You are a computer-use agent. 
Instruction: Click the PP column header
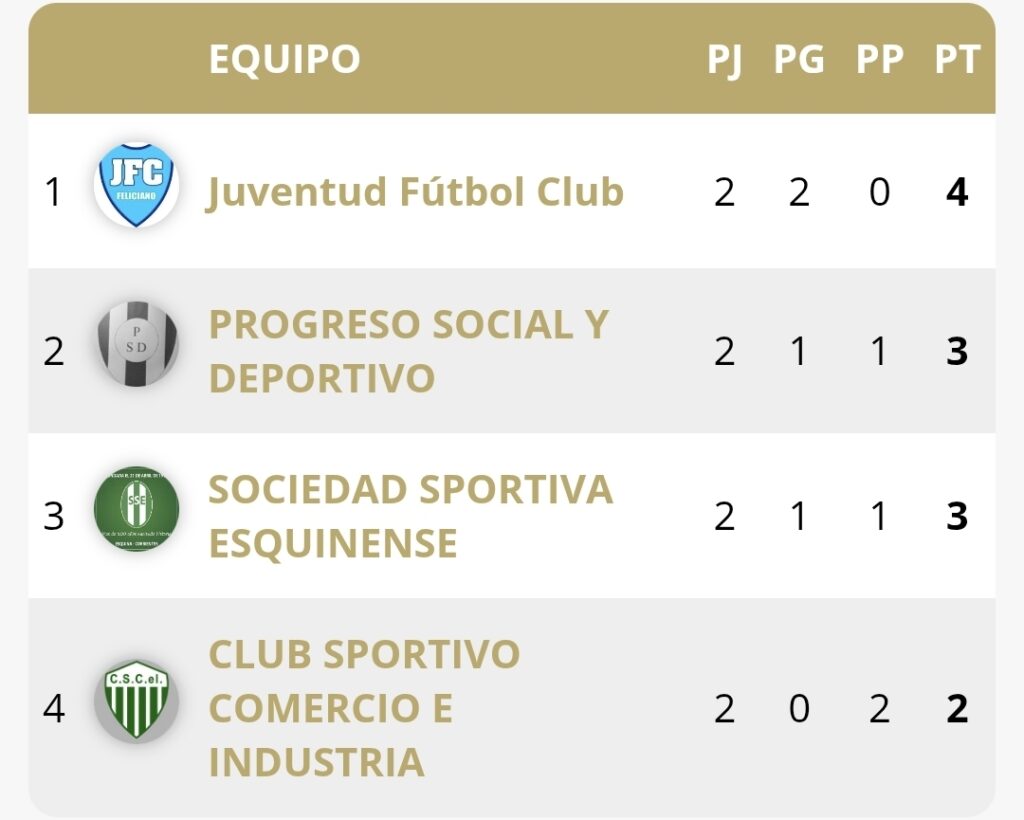point(879,60)
